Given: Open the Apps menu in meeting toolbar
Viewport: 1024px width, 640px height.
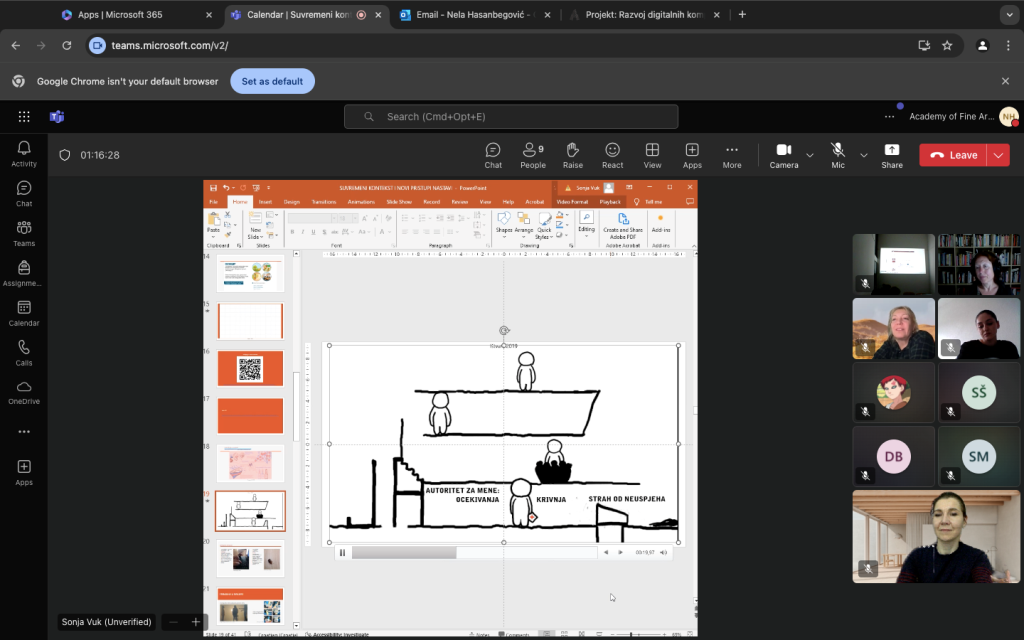Looking at the screenshot, I should coord(692,155).
